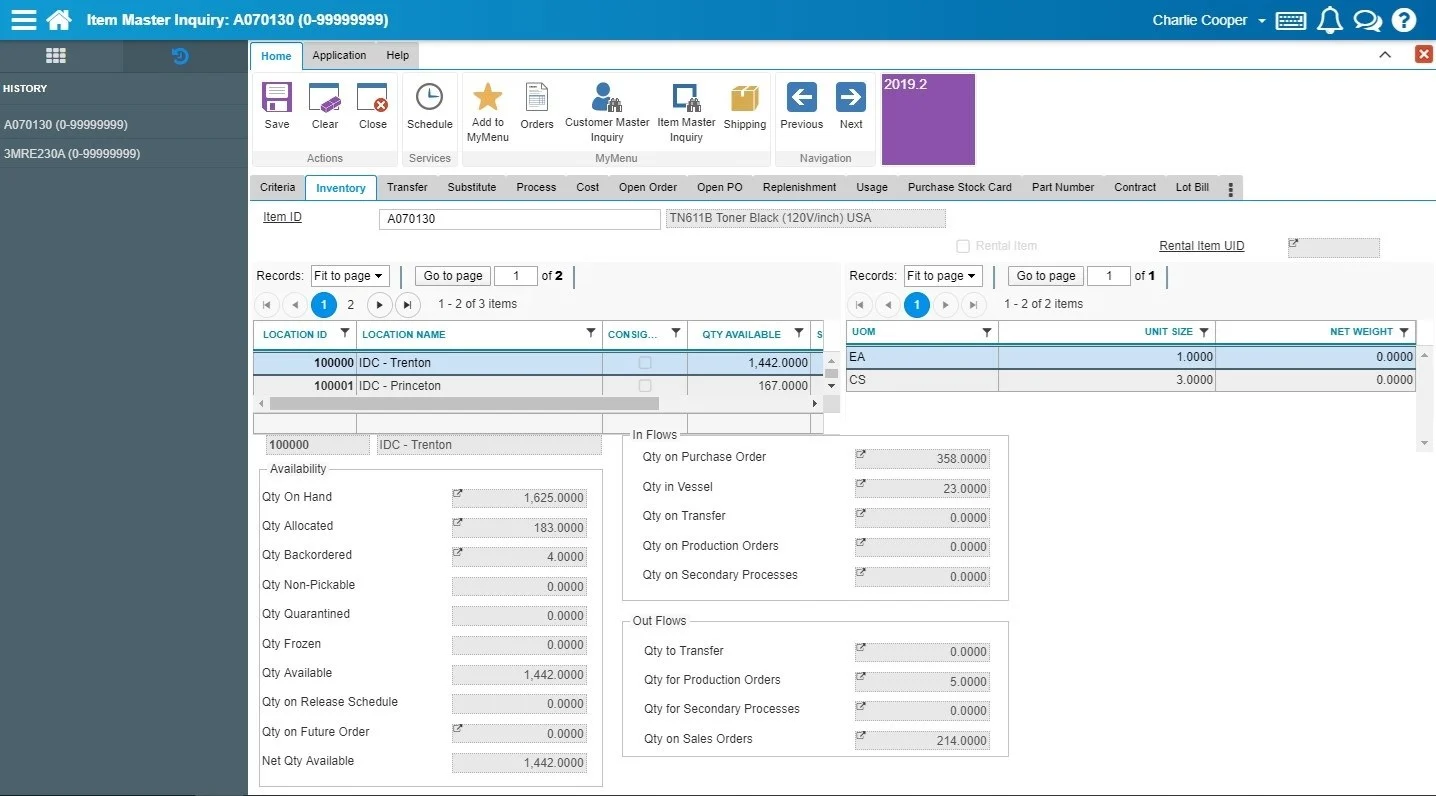Toggle consignment checkbox for IDC - Trenton
The width and height of the screenshot is (1436, 796).
pyautogui.click(x=645, y=363)
